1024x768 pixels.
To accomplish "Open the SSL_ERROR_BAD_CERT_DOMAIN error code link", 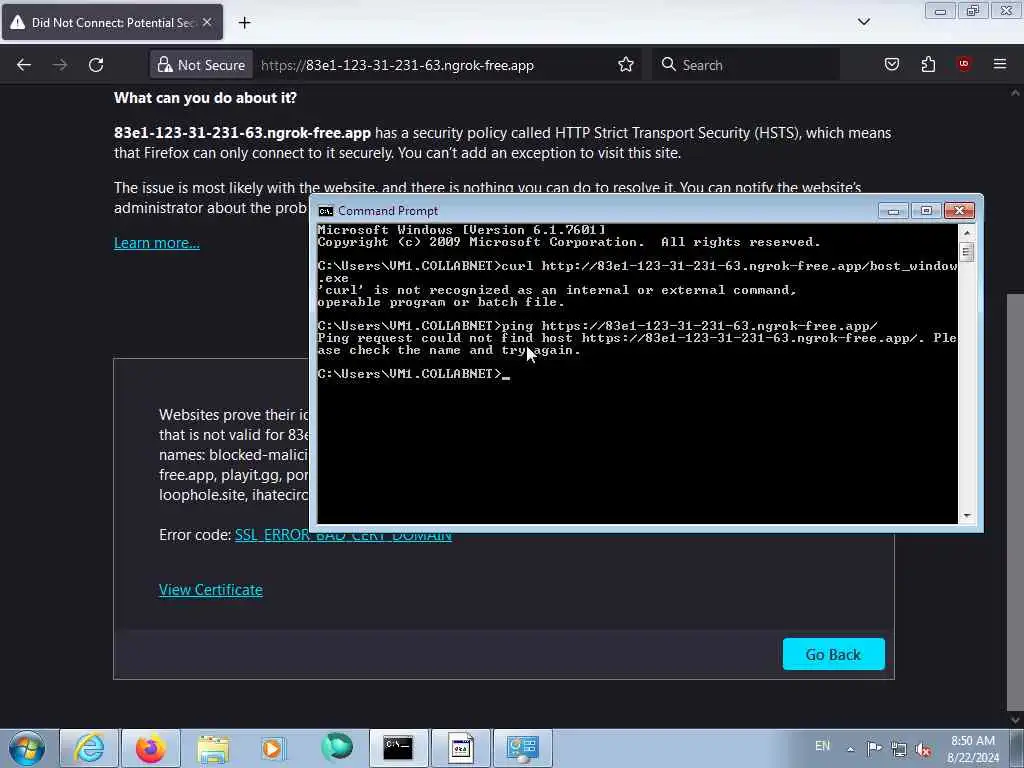I will [x=343, y=535].
